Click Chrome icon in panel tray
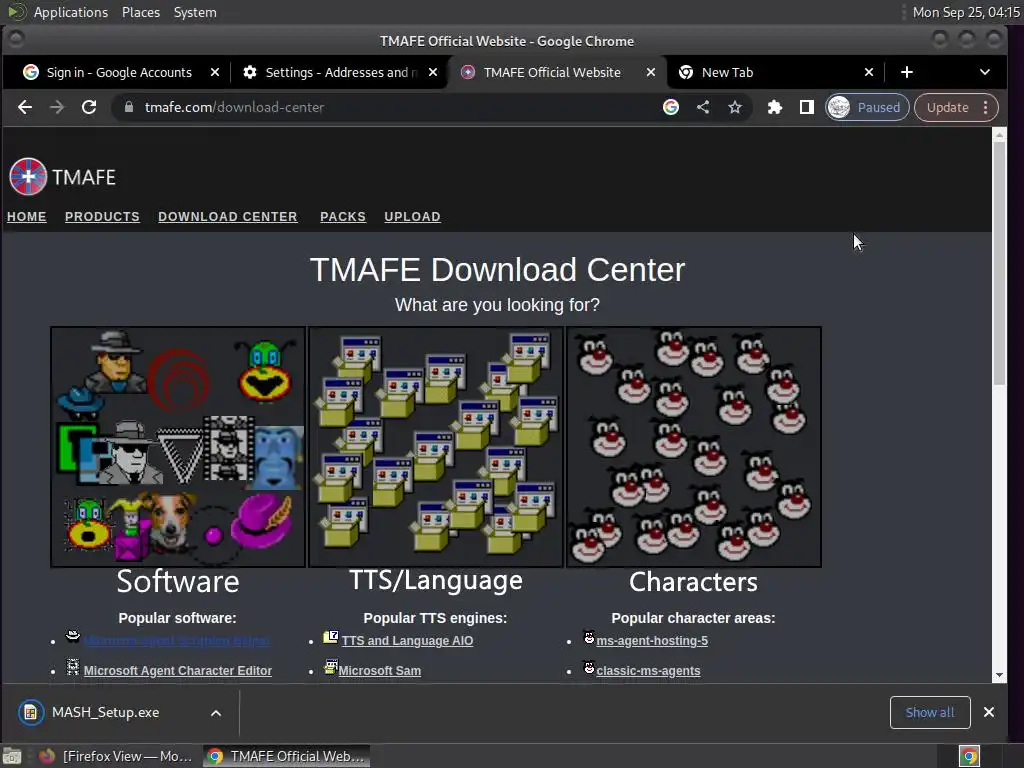1024x768 pixels. tap(969, 756)
